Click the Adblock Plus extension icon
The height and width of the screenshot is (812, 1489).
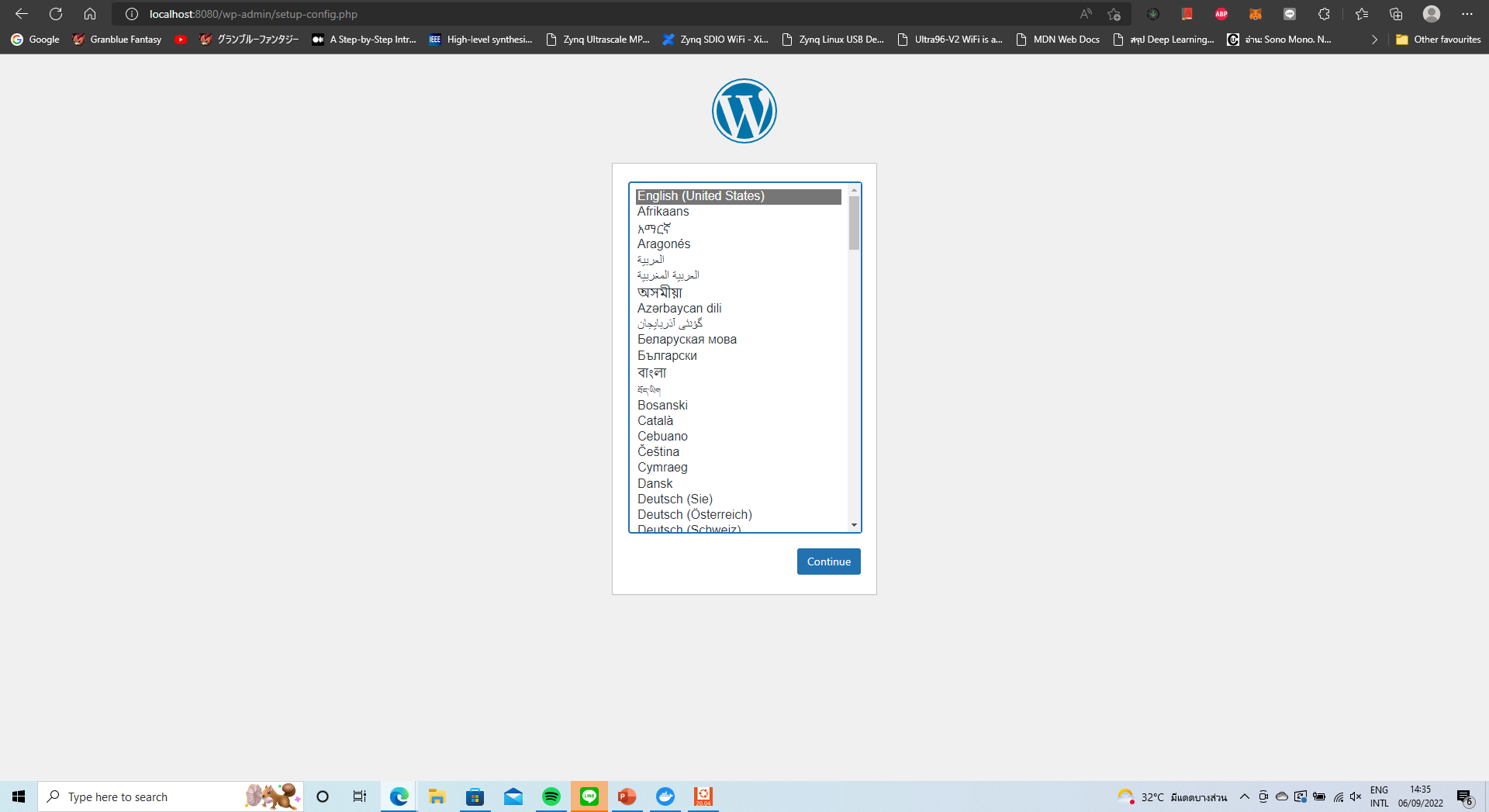click(1221, 14)
